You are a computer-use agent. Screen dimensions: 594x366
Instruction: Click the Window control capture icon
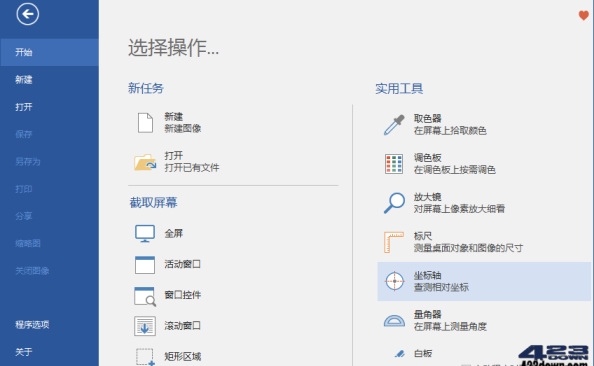tap(145, 296)
